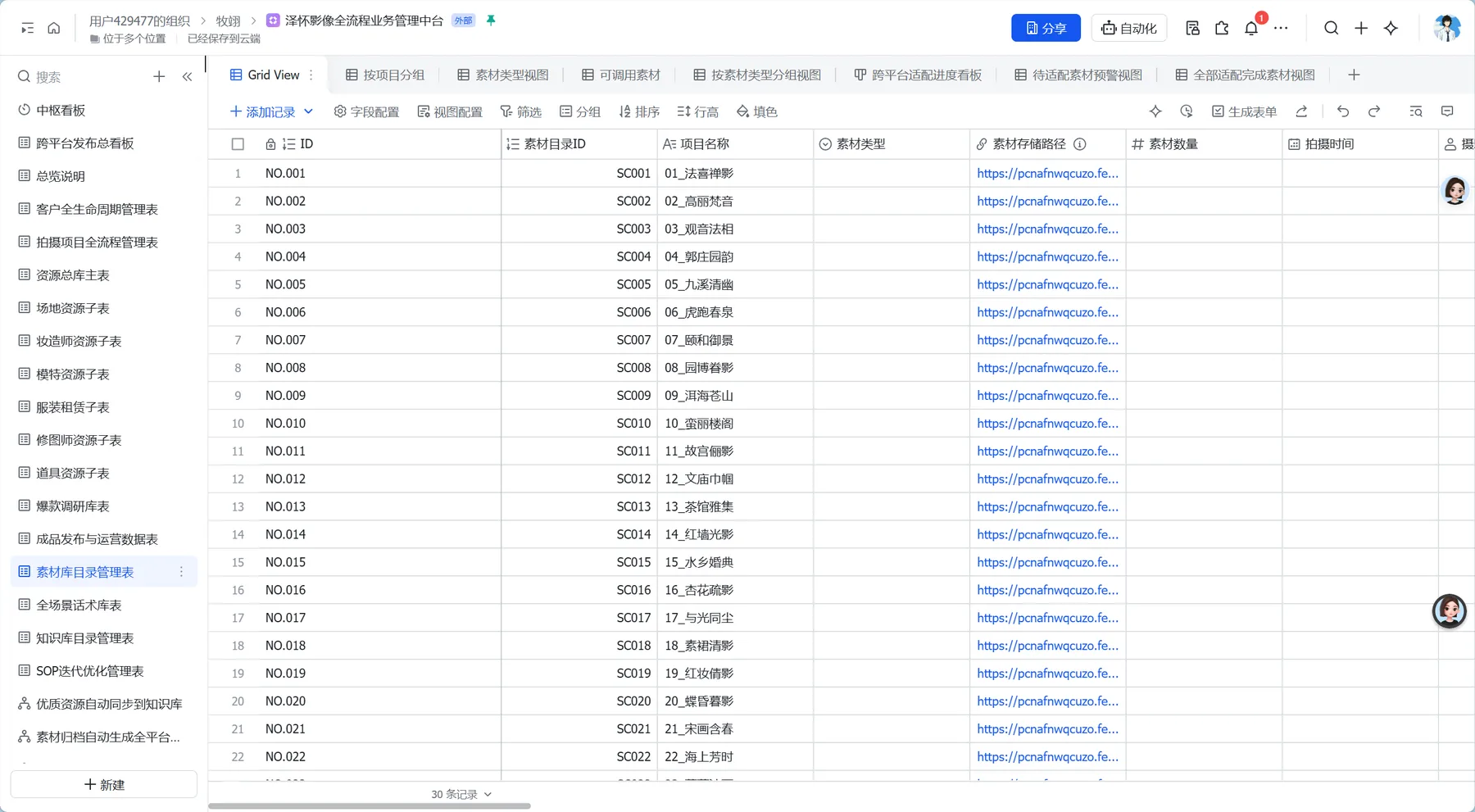Screen dimensions: 1475x812
Task: Click the horizontal scrollbar at bottom
Action: 369,806
